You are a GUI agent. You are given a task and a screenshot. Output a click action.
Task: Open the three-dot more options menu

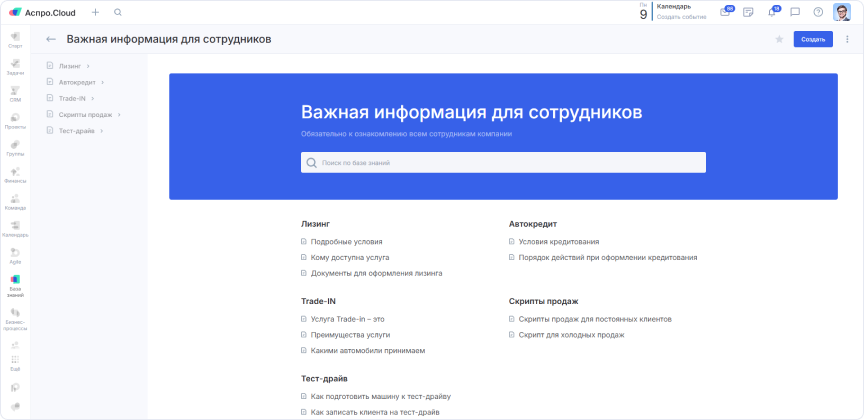pyautogui.click(x=848, y=40)
